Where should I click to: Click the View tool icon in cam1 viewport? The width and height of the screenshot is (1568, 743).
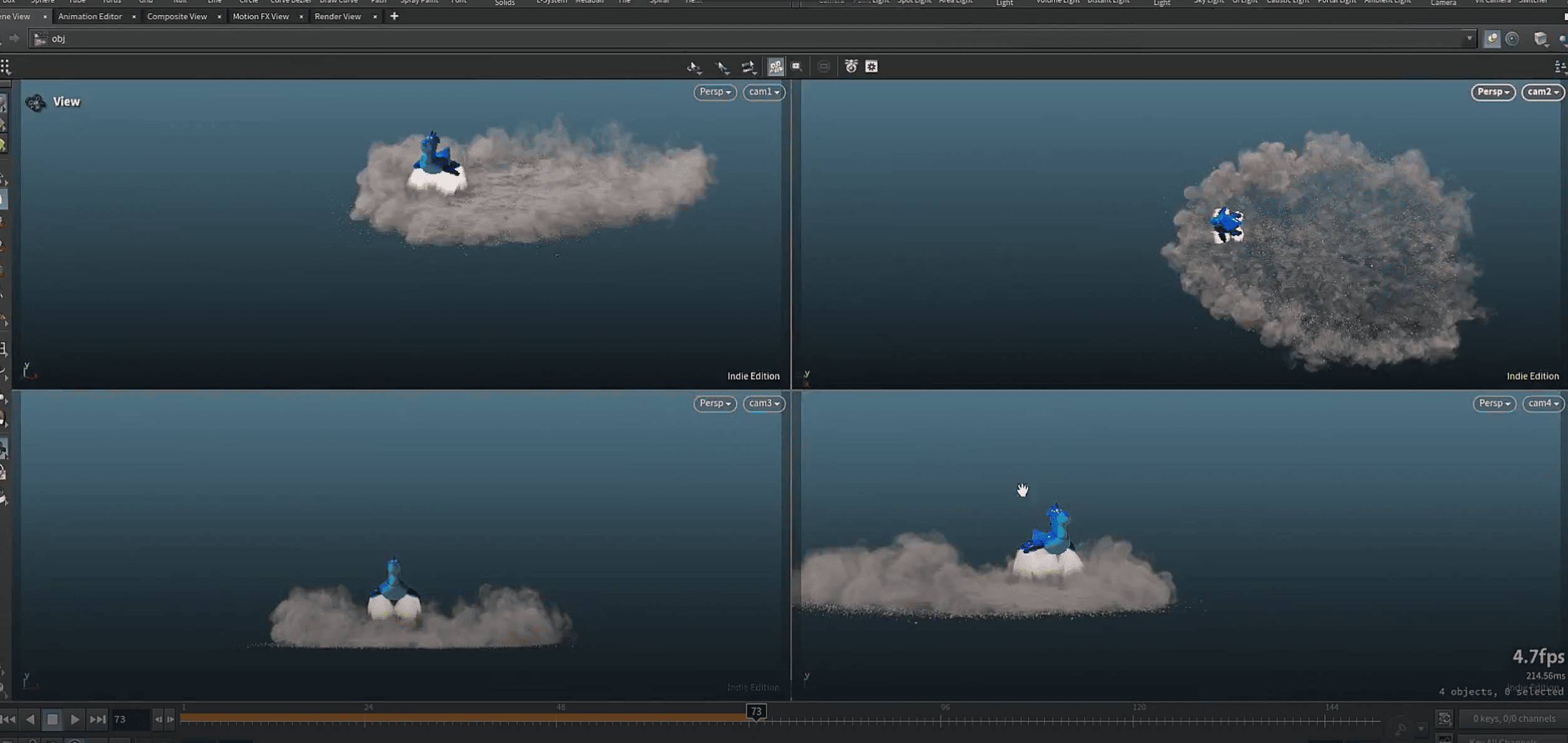[x=36, y=102]
